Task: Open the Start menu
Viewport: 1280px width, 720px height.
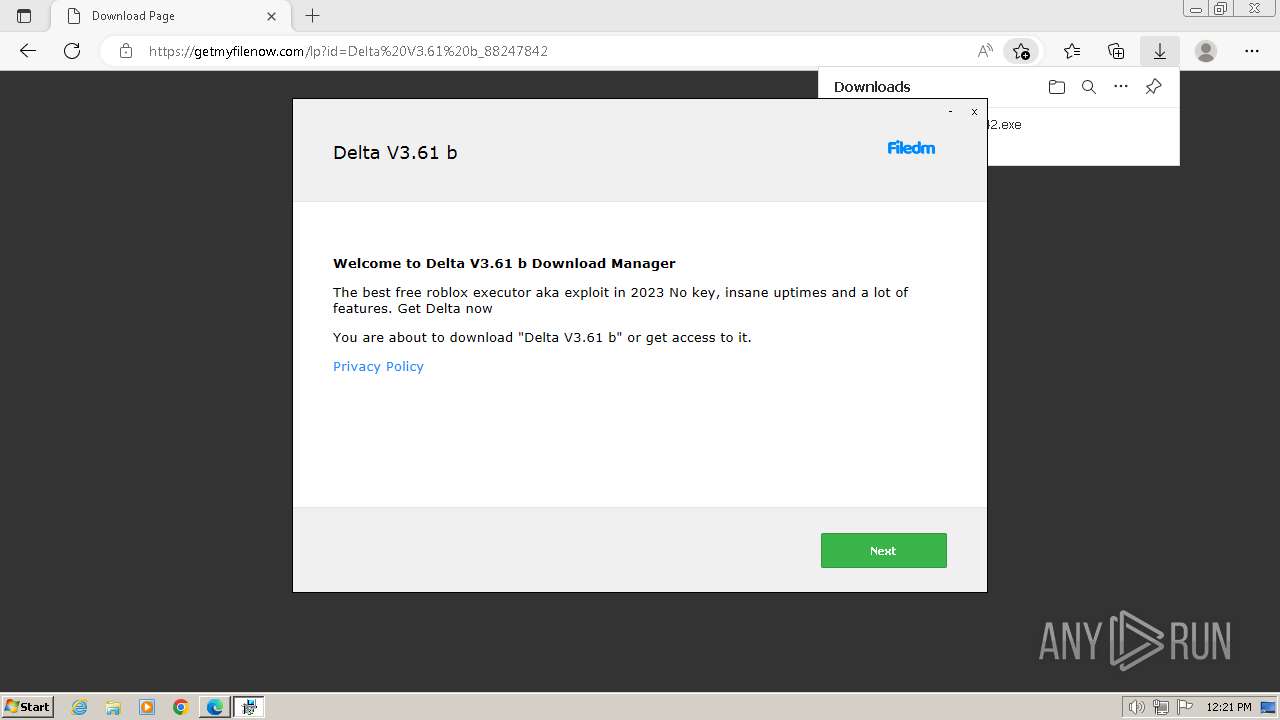Action: point(27,707)
